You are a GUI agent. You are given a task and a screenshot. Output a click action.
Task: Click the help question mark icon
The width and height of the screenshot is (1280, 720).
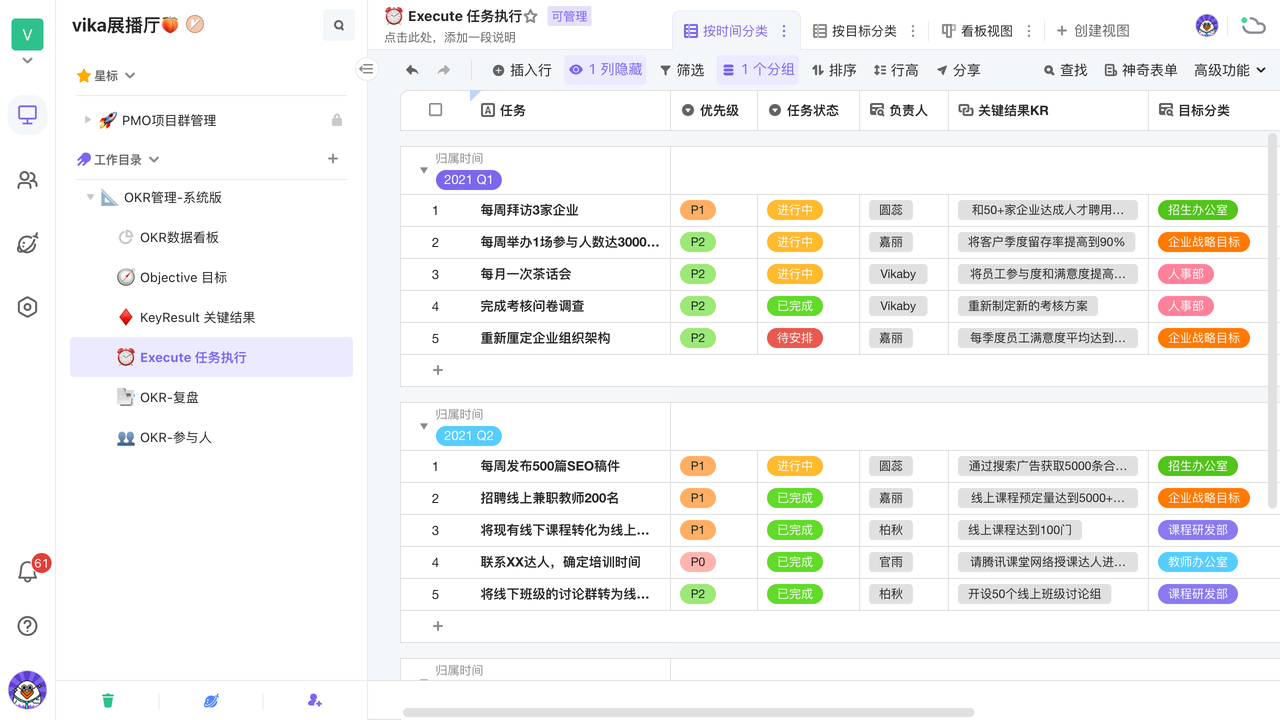click(x=28, y=626)
